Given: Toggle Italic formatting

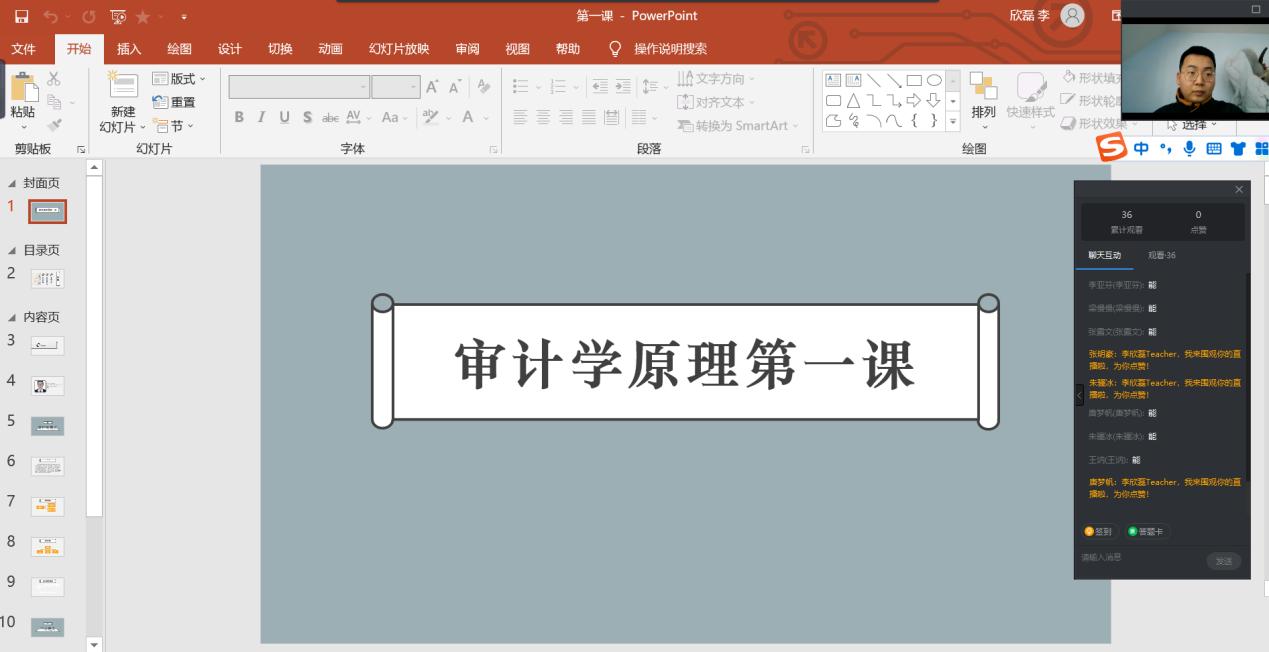Looking at the screenshot, I should click(x=261, y=117).
